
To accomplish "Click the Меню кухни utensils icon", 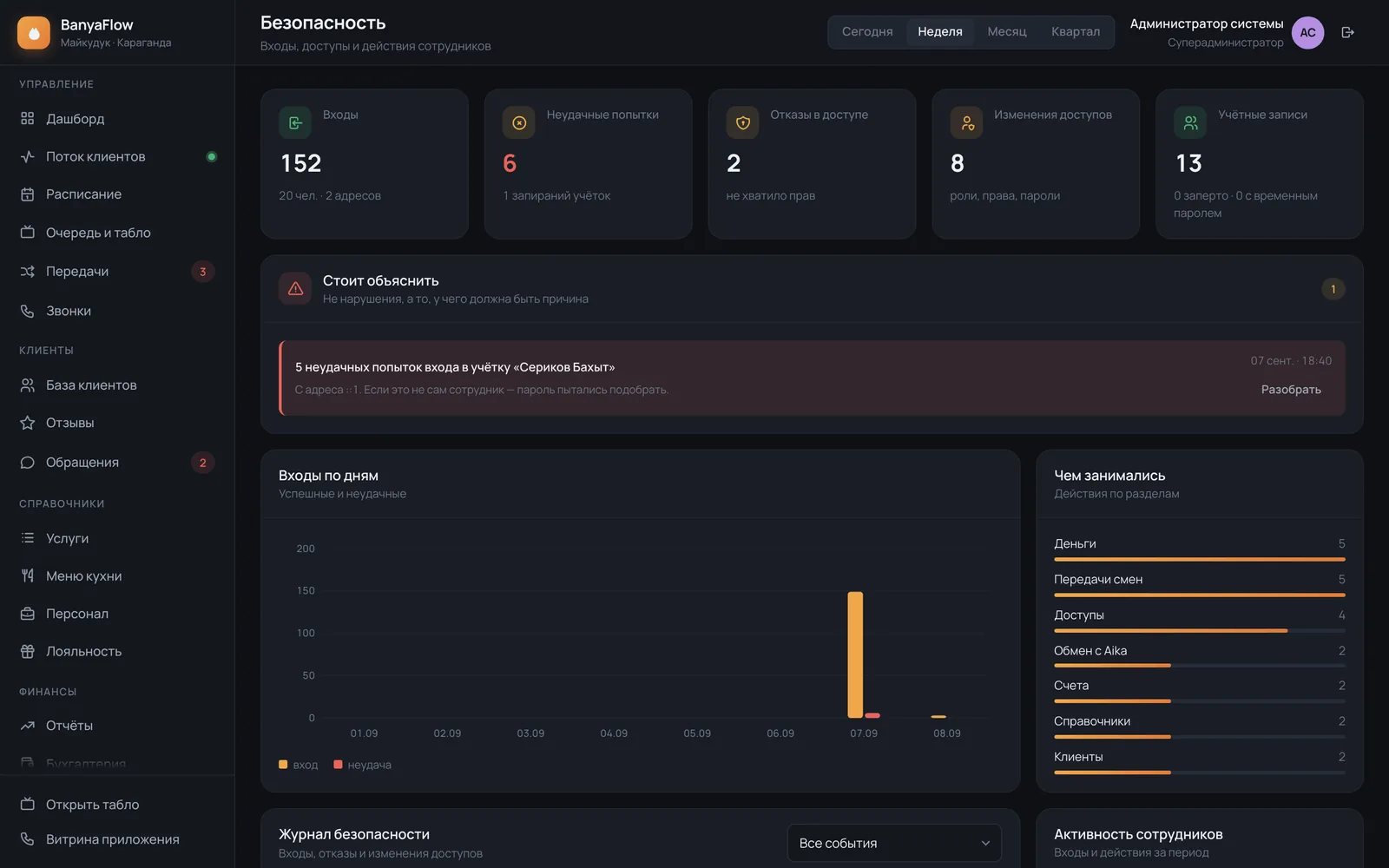I will [x=28, y=575].
